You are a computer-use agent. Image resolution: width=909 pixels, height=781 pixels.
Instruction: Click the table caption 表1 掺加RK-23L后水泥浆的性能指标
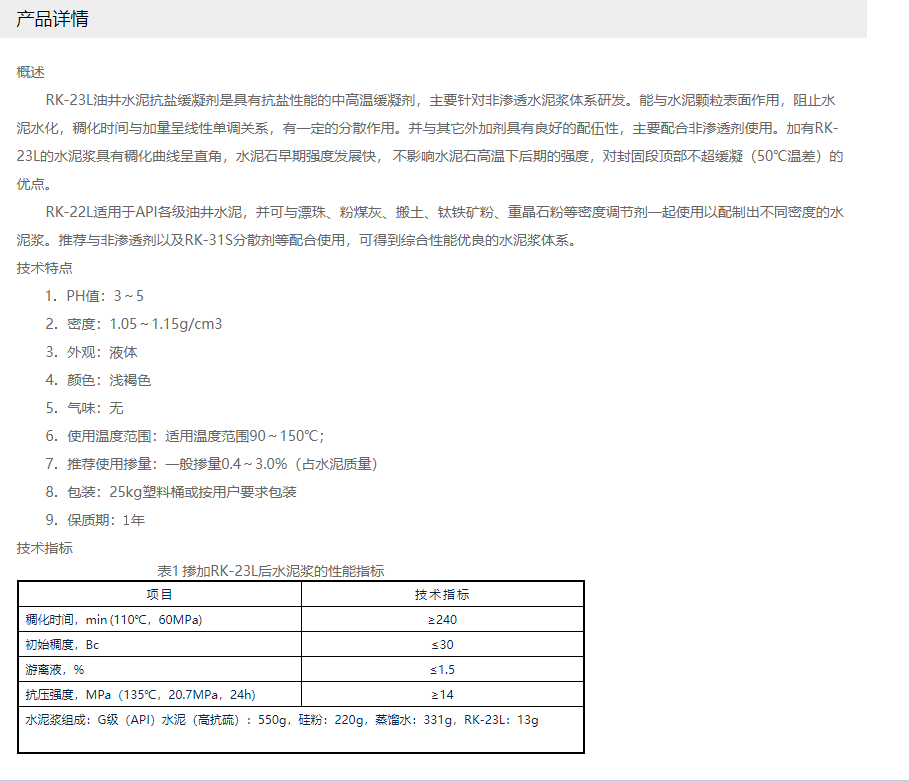click(271, 571)
